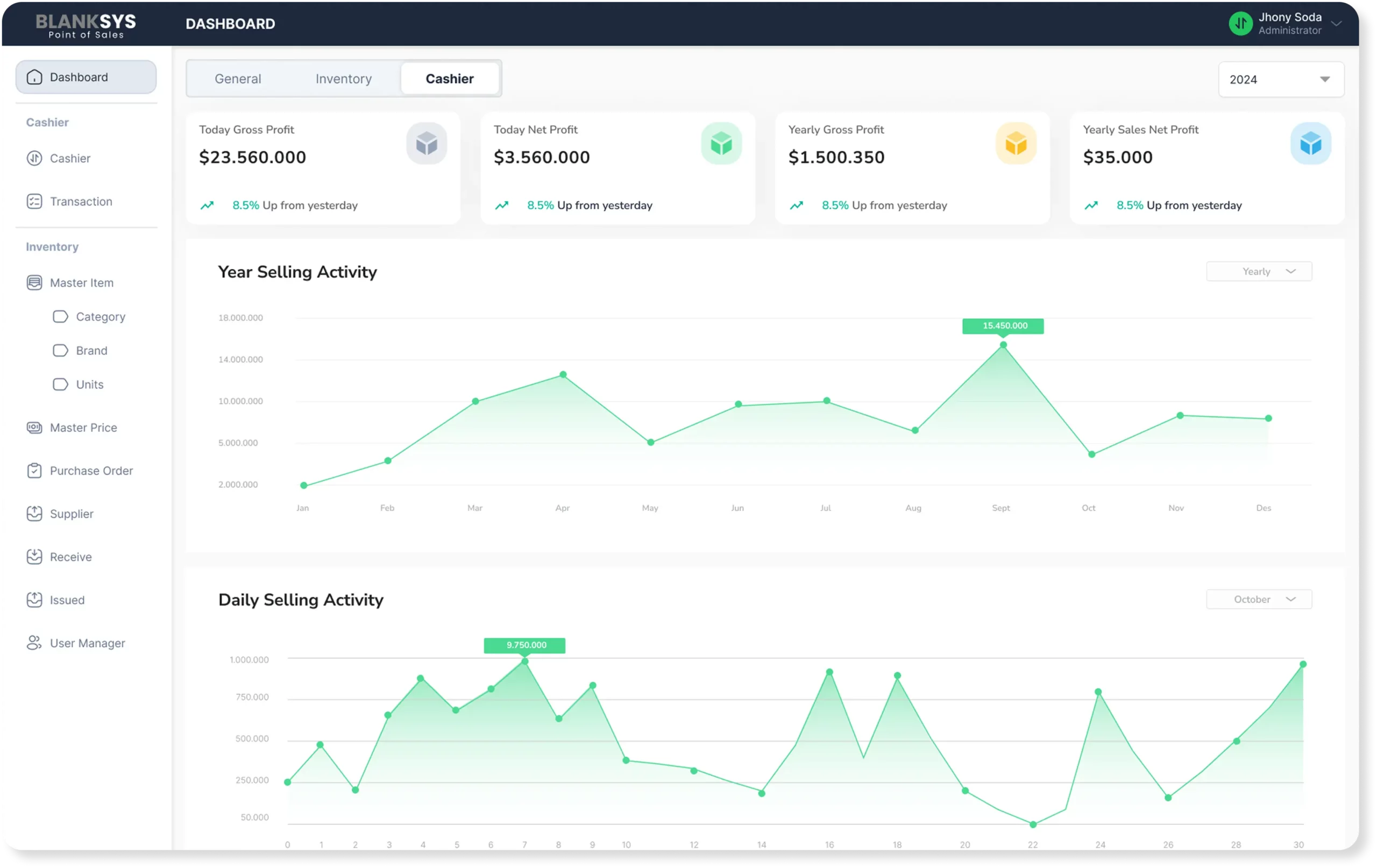Click the Master Item icon
This screenshot has height=868, width=1377.
[x=34, y=282]
